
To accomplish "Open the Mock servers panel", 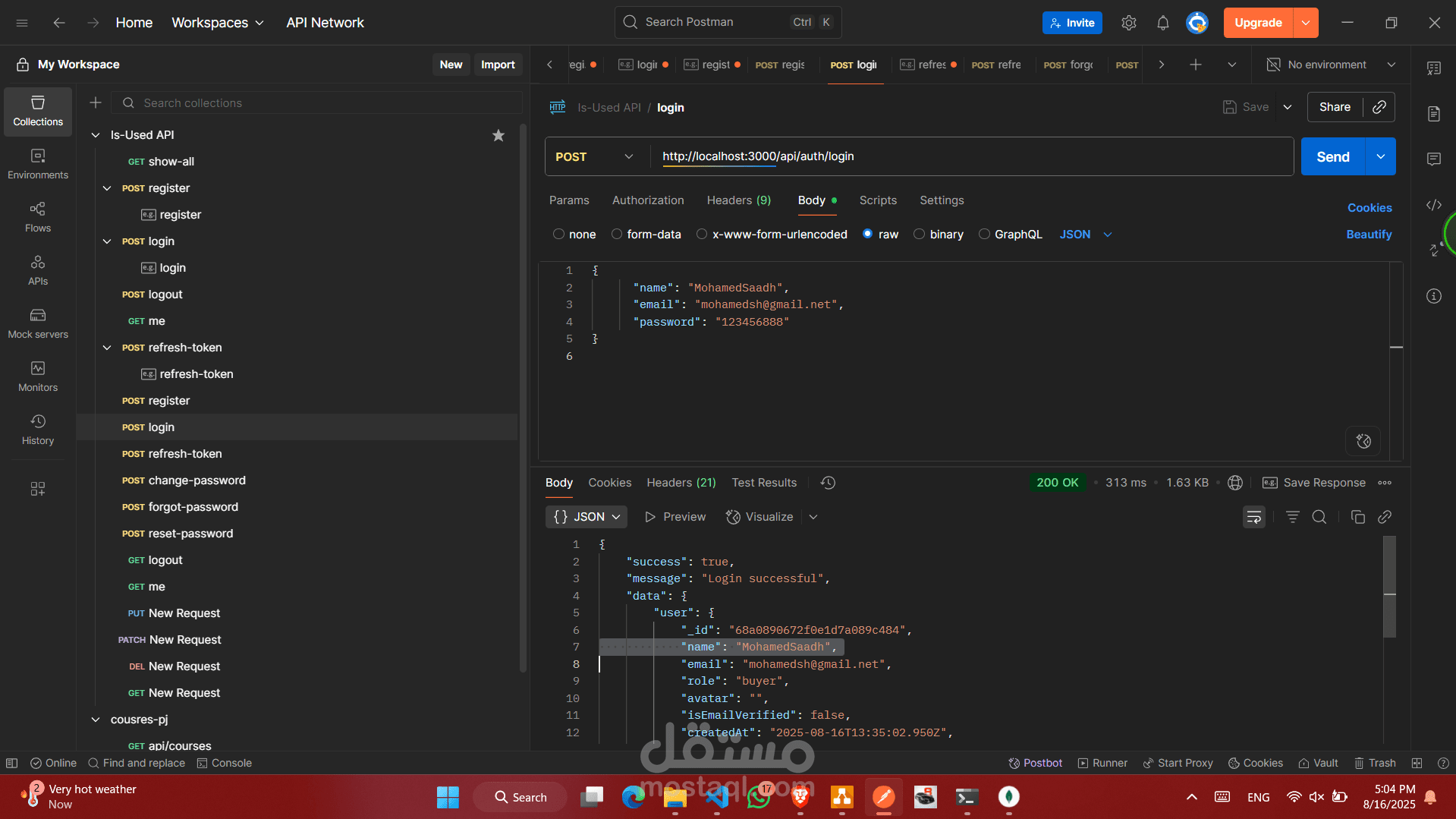I will coord(38,323).
